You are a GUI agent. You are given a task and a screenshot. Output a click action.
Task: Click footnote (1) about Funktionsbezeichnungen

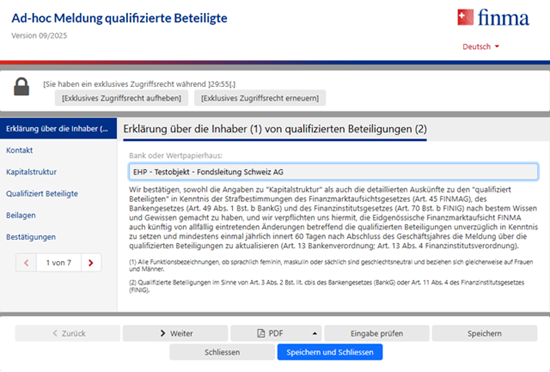(331, 265)
